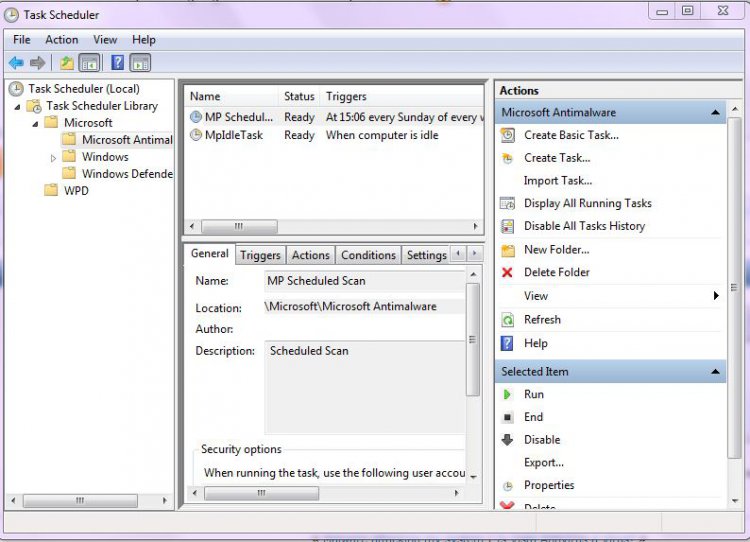The height and width of the screenshot is (542, 750).
Task: Click the Name field showing MP Scheduled Scan
Action: point(364,281)
